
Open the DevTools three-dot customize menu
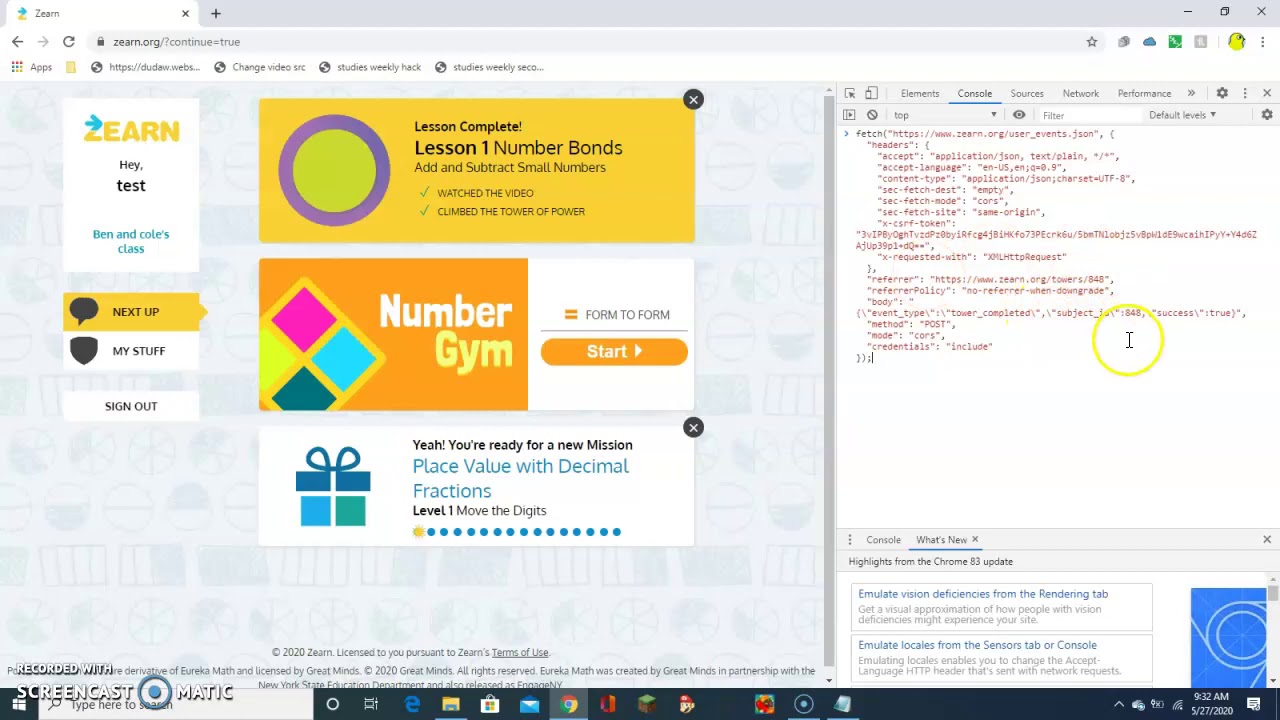pos(1245,93)
